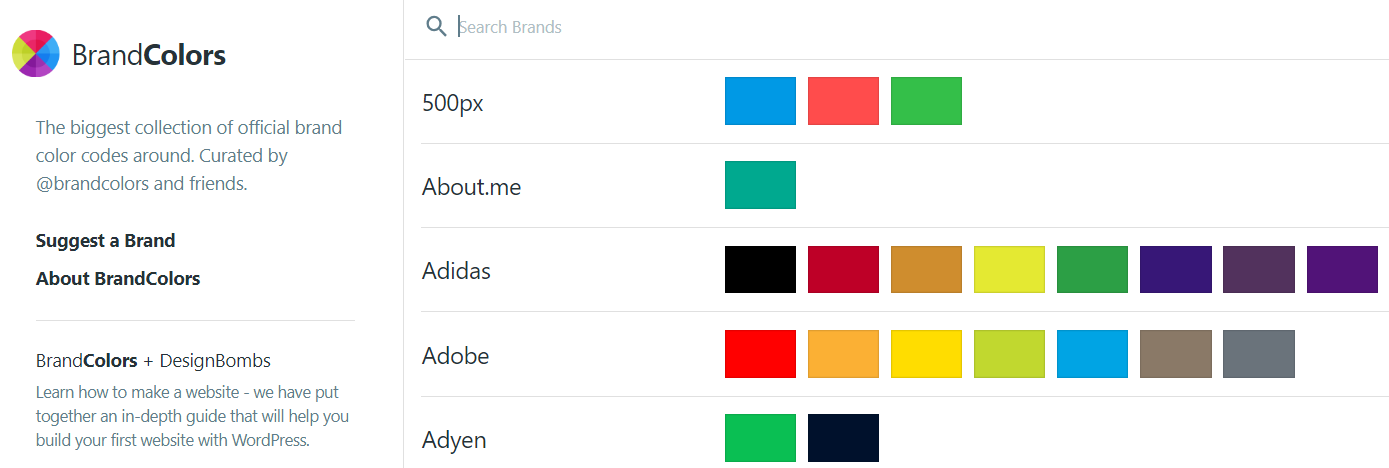Click the BrandColors colorful logo icon

(x=36, y=53)
